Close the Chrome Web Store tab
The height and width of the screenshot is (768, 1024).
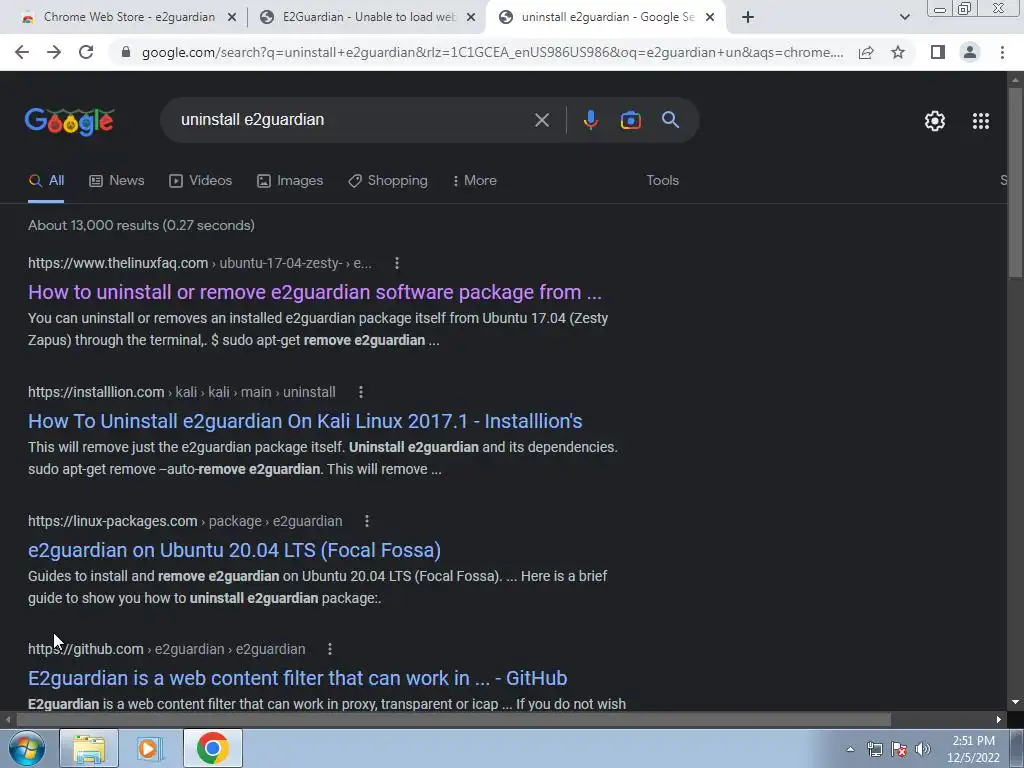pyautogui.click(x=231, y=18)
